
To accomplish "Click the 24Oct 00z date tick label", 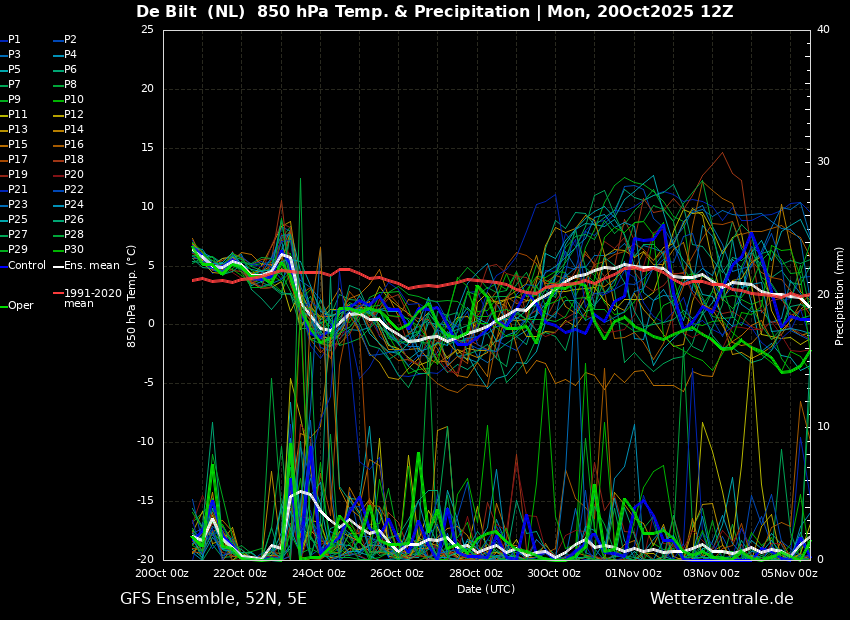I will point(320,573).
